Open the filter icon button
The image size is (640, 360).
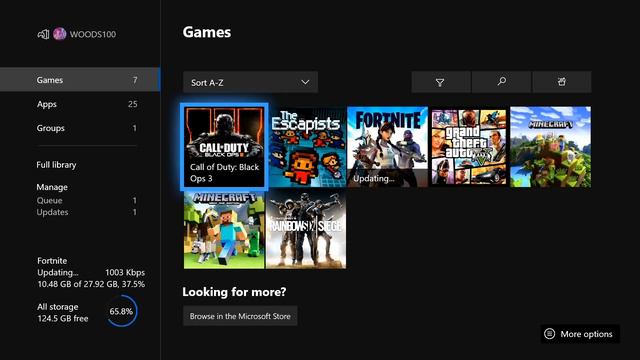(440, 82)
